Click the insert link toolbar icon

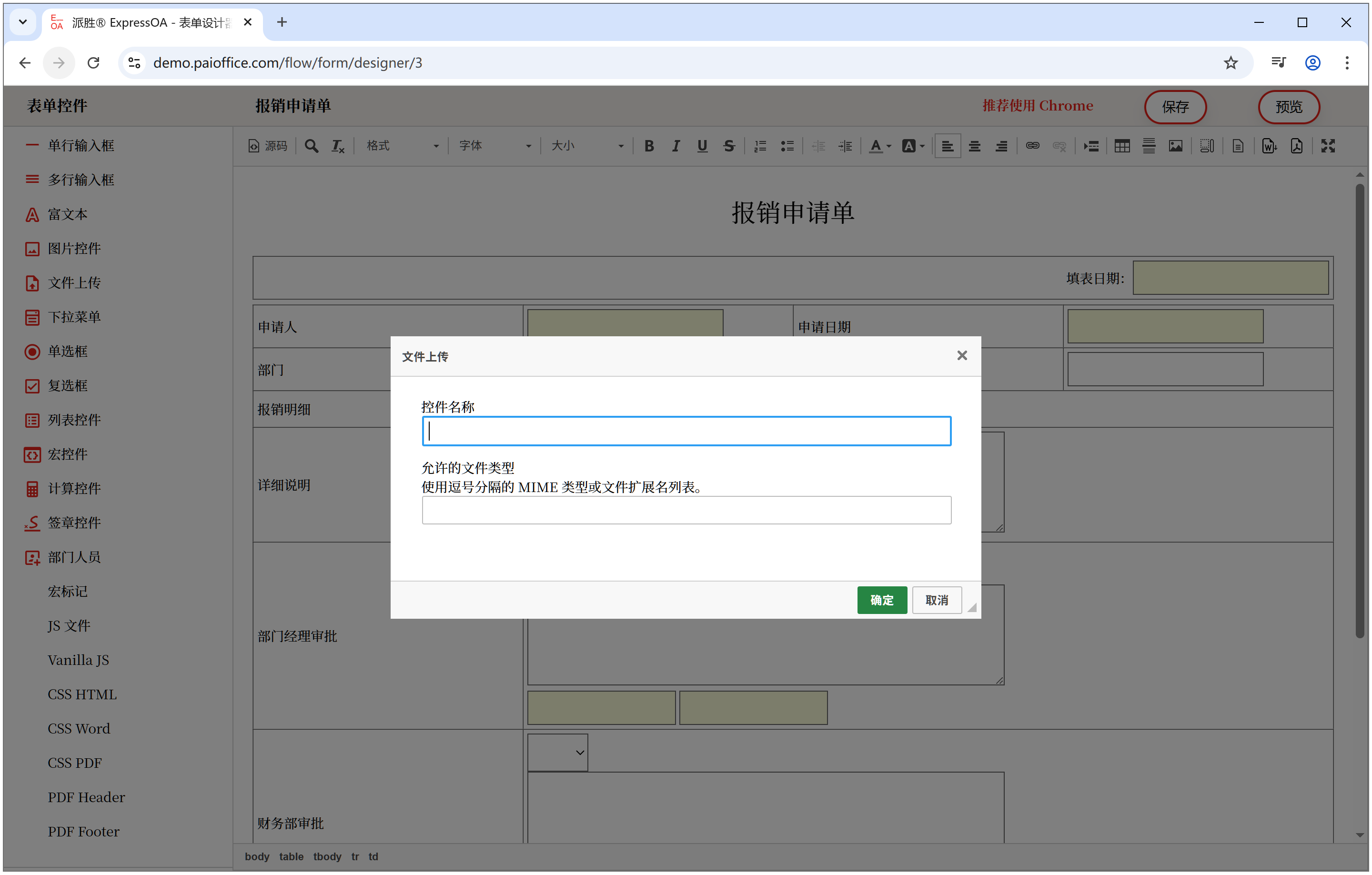[1032, 146]
